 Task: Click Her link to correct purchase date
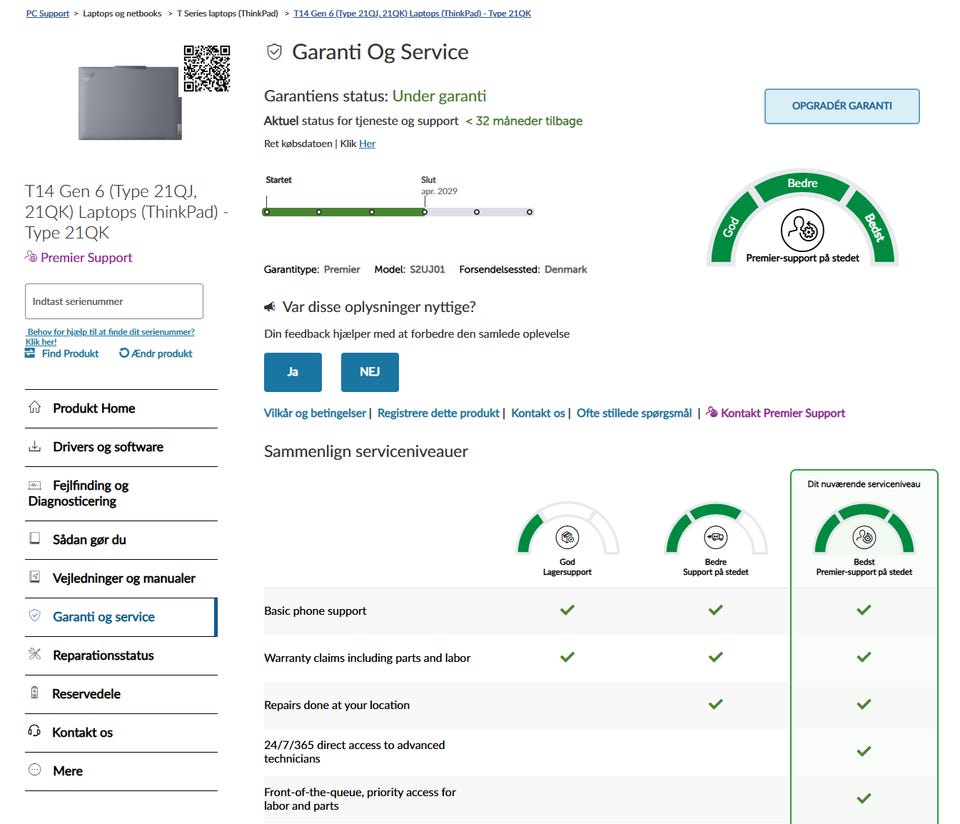[367, 143]
